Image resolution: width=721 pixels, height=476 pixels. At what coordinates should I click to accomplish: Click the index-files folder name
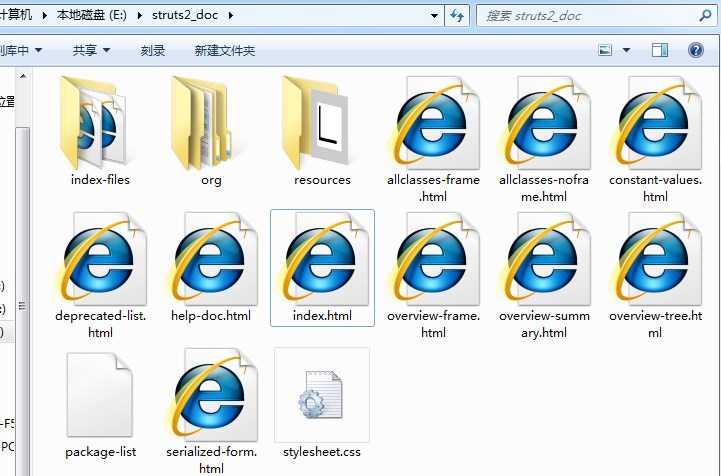pos(100,180)
